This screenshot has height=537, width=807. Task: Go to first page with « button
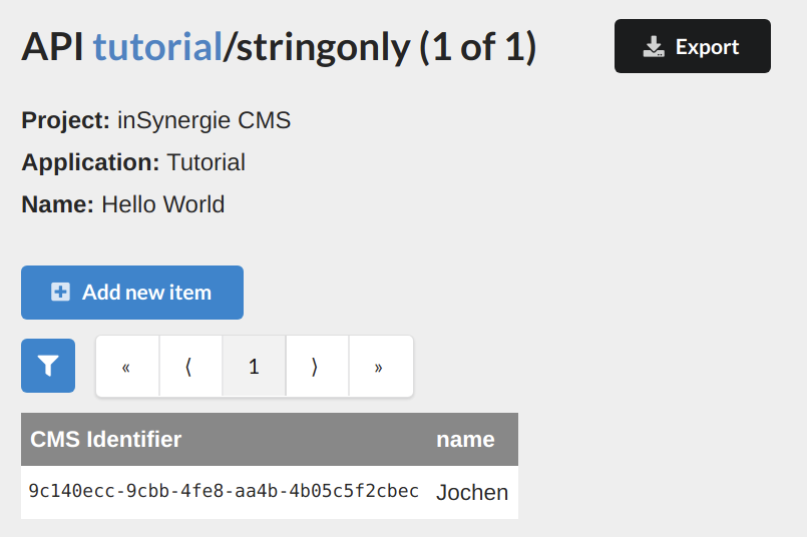(x=127, y=367)
